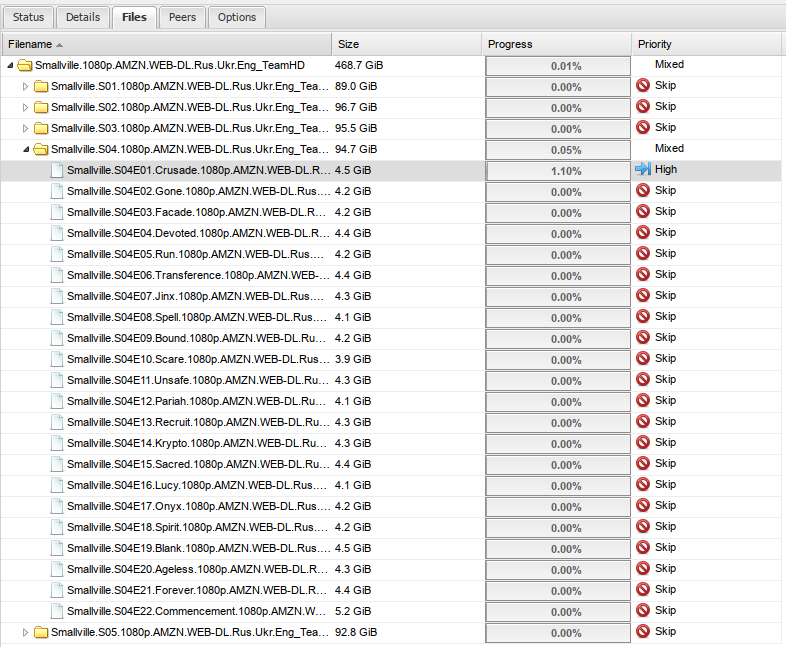Click the 0.05% progress bar of S04 folder
Image resolution: width=786 pixels, height=647 pixels.
(558, 150)
